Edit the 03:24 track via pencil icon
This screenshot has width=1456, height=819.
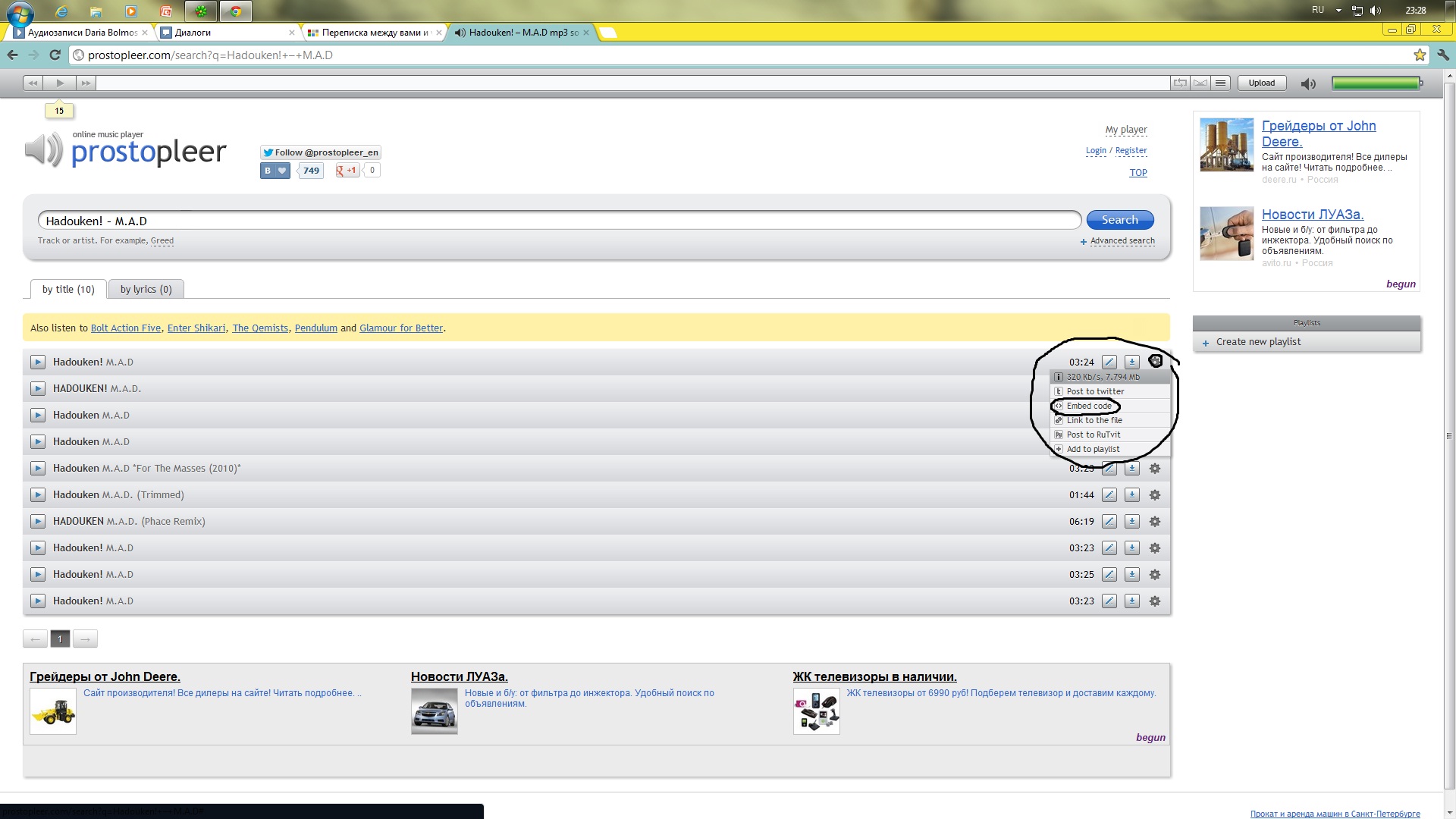click(1109, 362)
